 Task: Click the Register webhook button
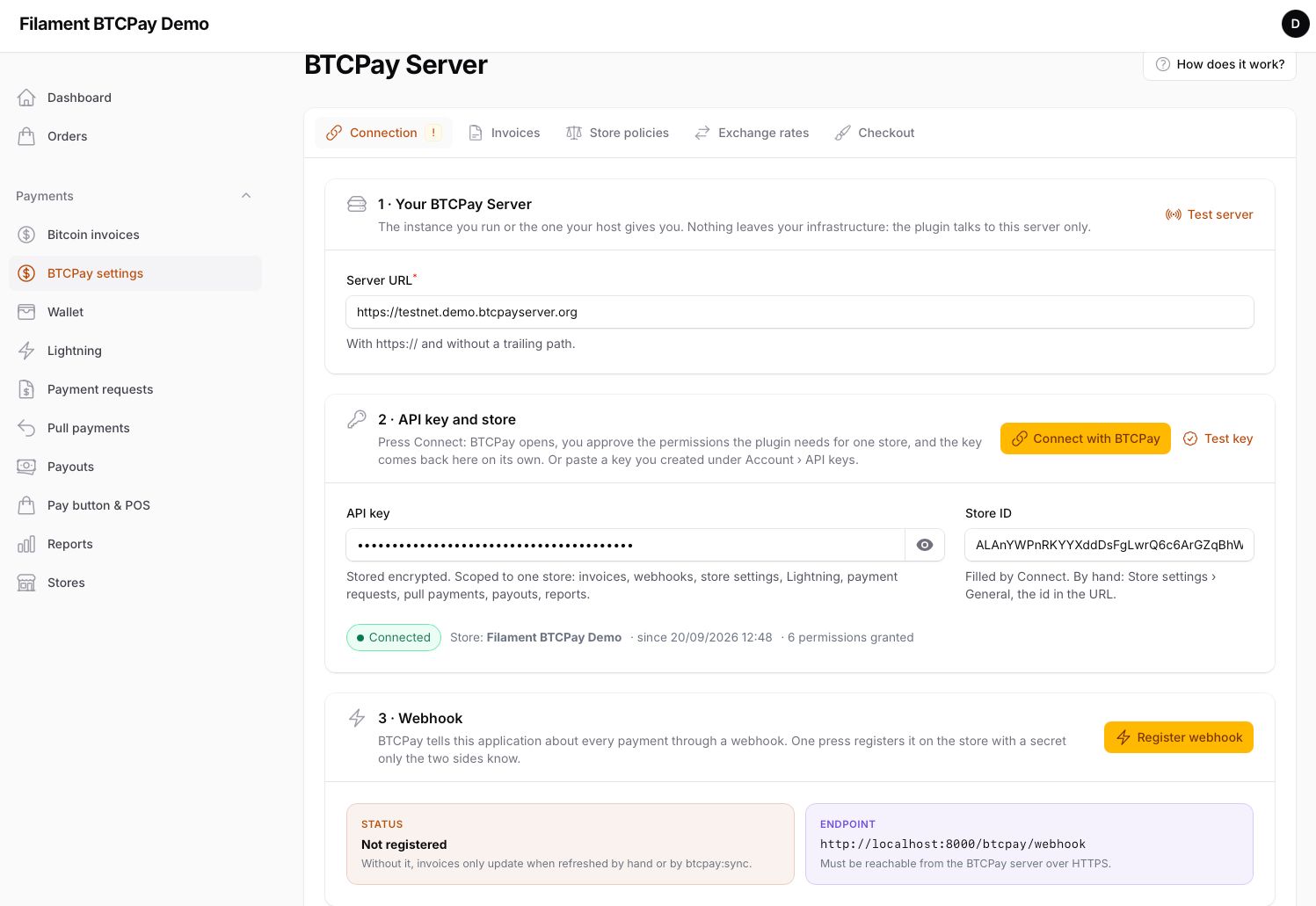coord(1179,737)
